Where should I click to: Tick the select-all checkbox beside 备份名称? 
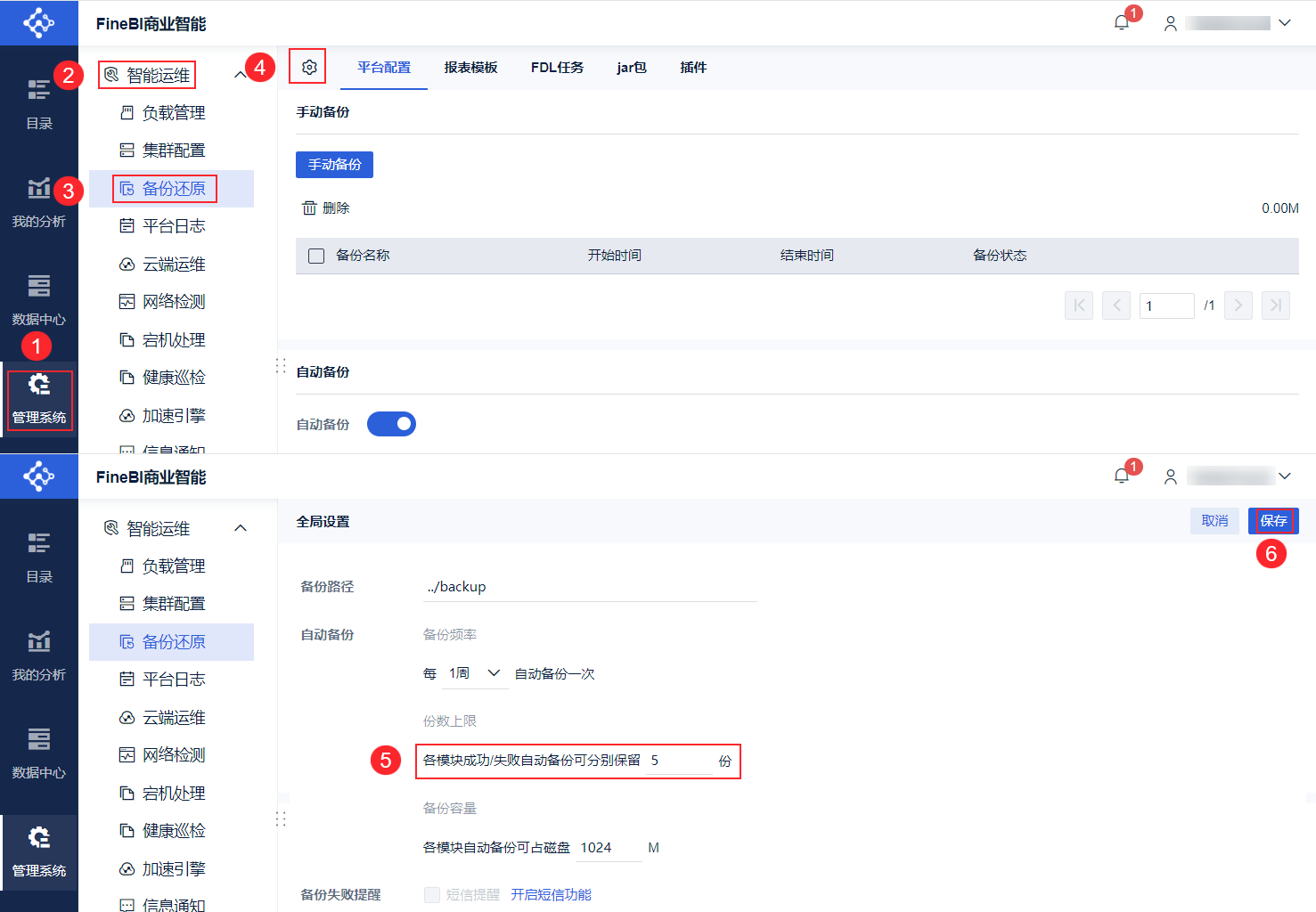tap(316, 256)
